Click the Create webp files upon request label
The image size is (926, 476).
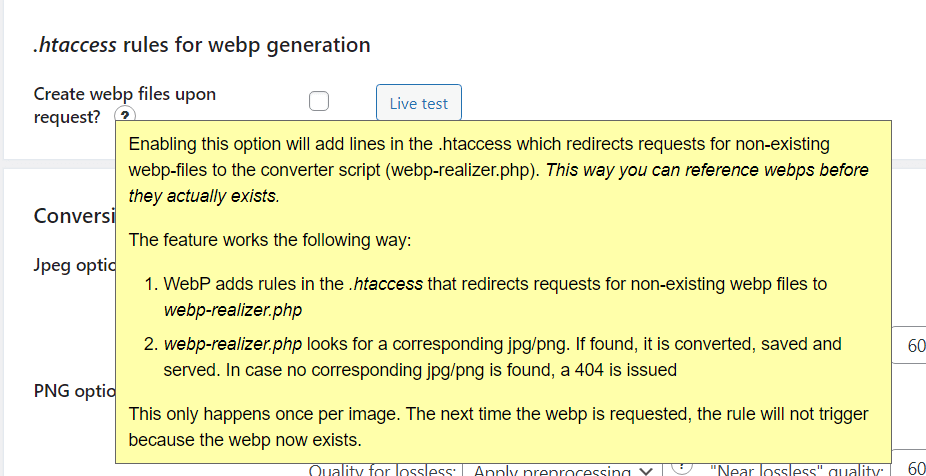pos(125,105)
